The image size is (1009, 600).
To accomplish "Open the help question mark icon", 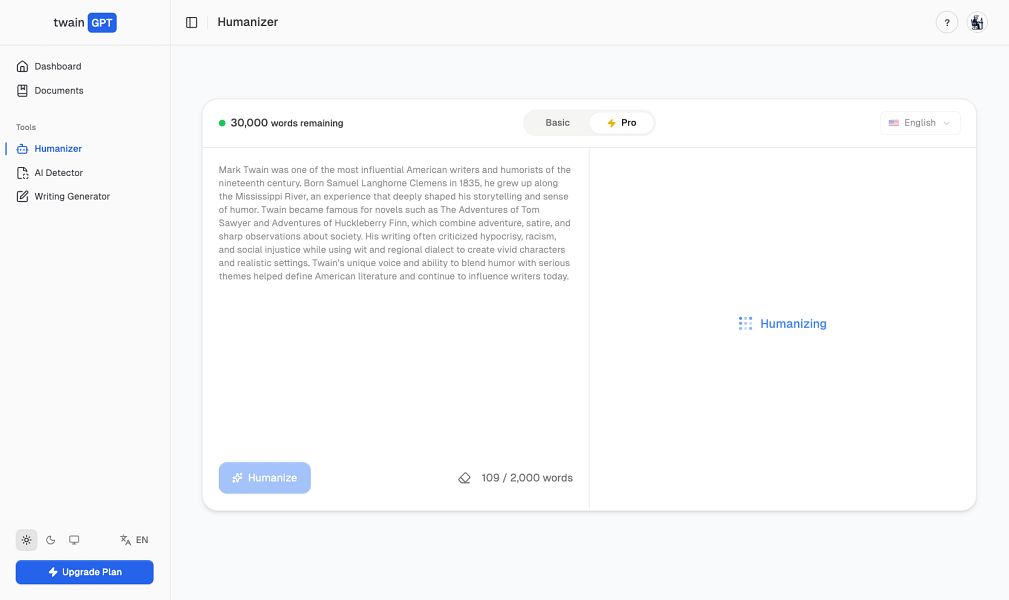I will point(947,23).
